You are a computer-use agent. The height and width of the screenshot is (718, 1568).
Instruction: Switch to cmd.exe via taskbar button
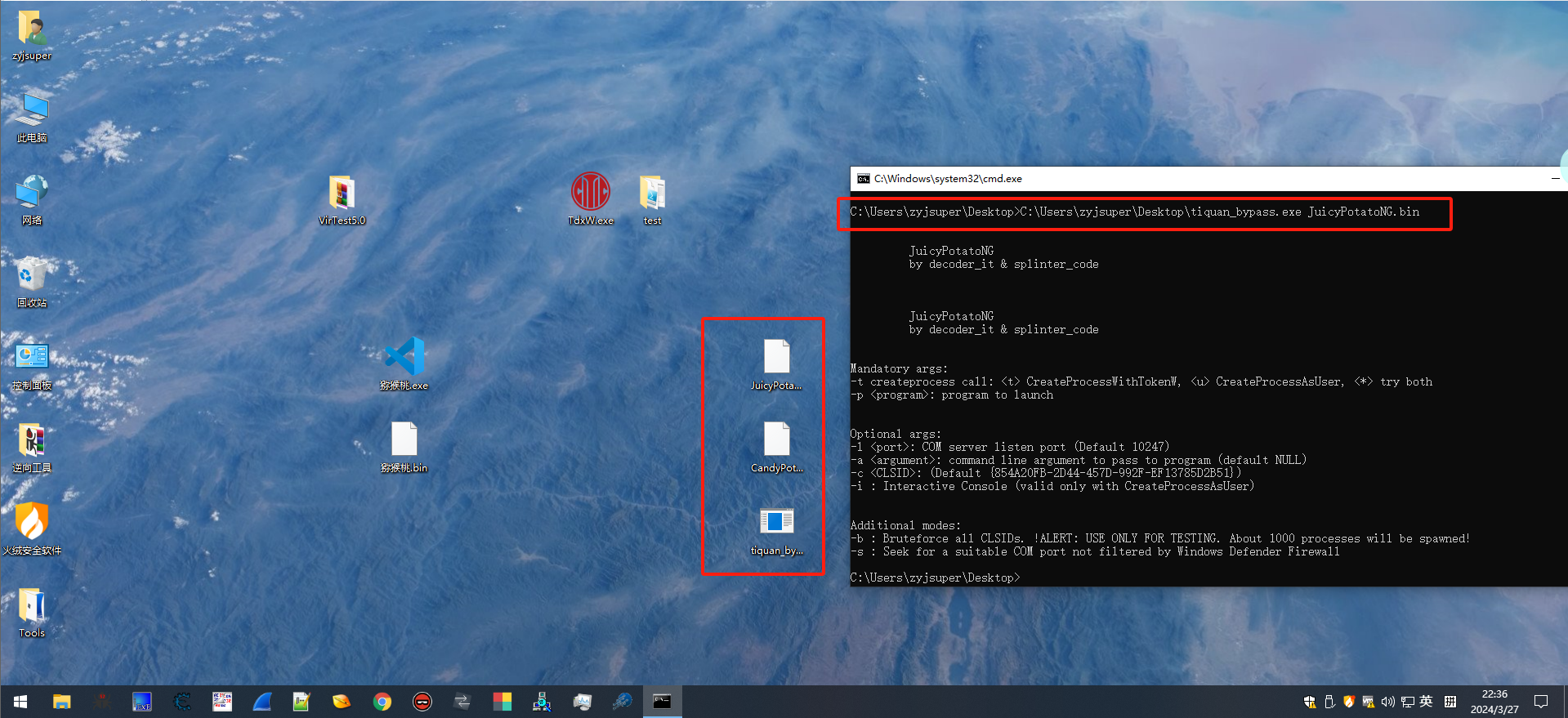coord(662,702)
